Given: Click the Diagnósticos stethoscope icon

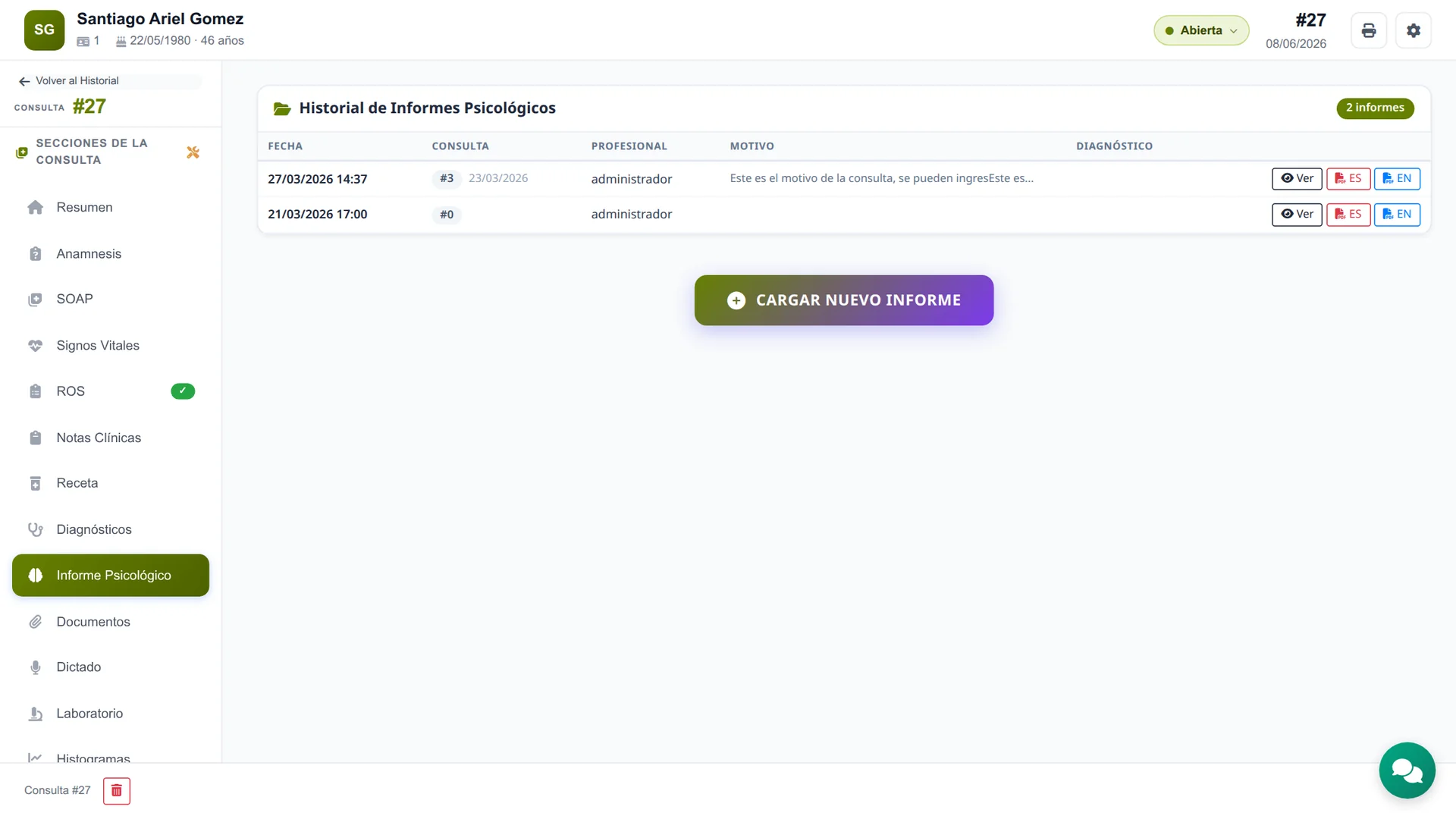Looking at the screenshot, I should 36,529.
